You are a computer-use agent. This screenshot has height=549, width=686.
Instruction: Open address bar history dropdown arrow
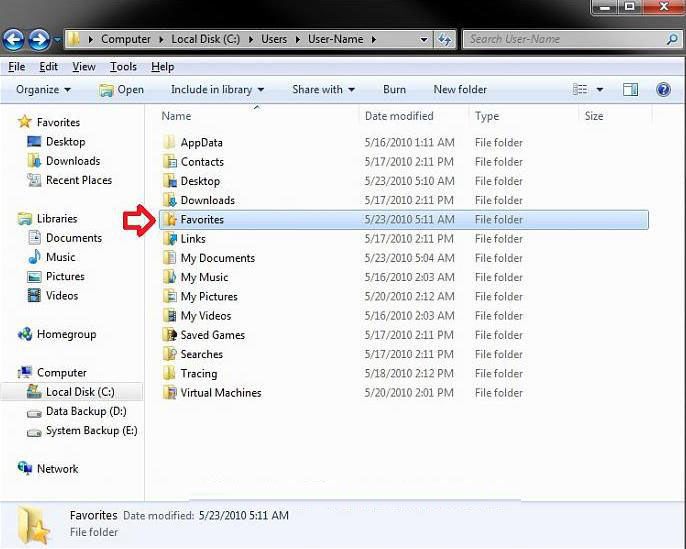tap(424, 40)
